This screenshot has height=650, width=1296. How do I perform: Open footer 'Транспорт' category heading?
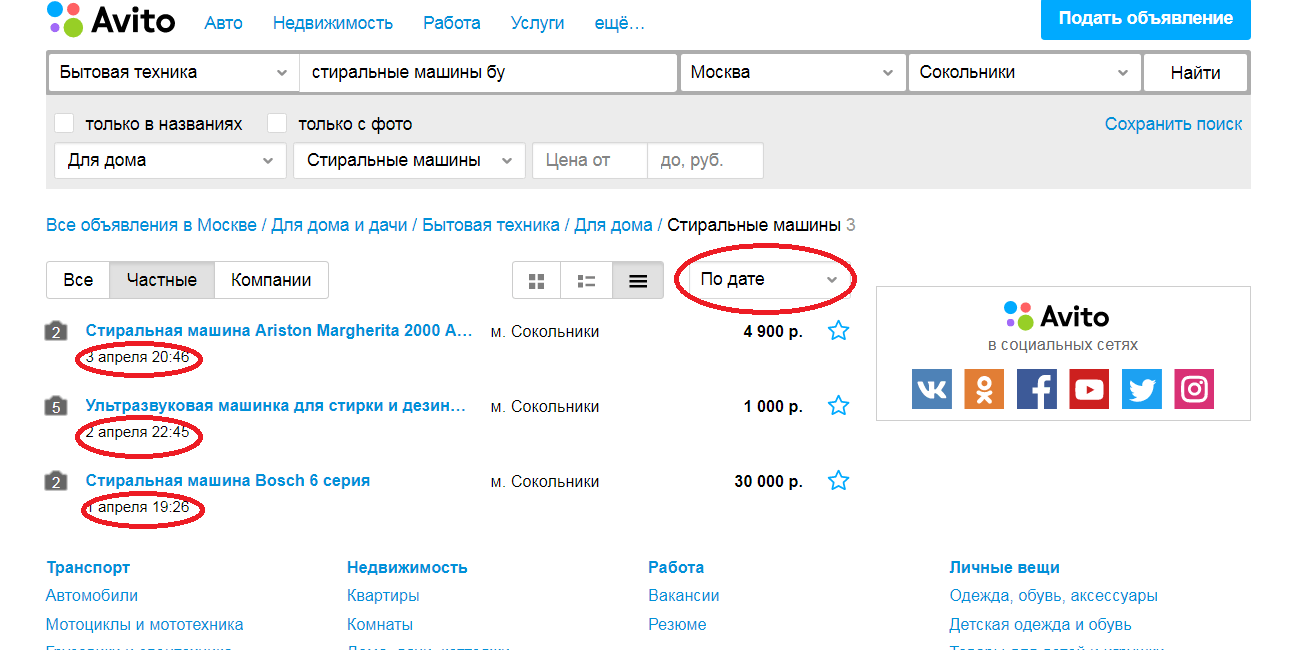(88, 567)
